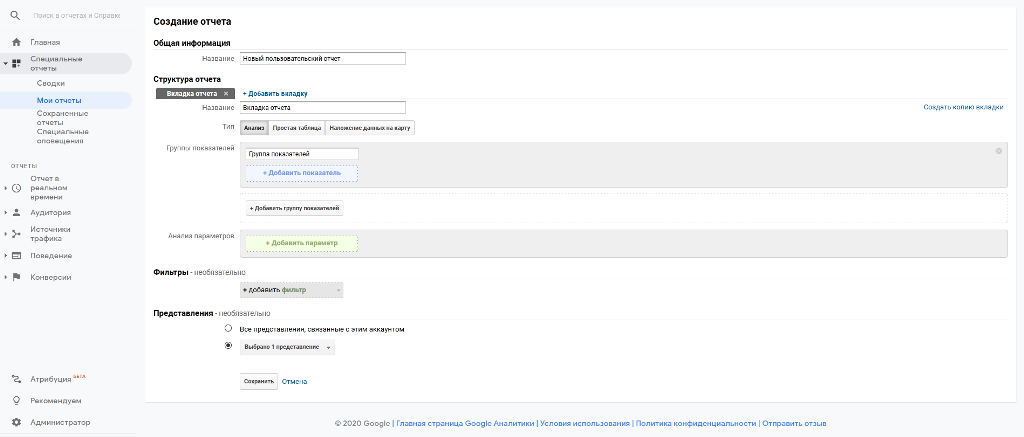Viewport: 1024px width, 437px height.
Task: Go to Главная in the sidebar
Action: click(45, 42)
